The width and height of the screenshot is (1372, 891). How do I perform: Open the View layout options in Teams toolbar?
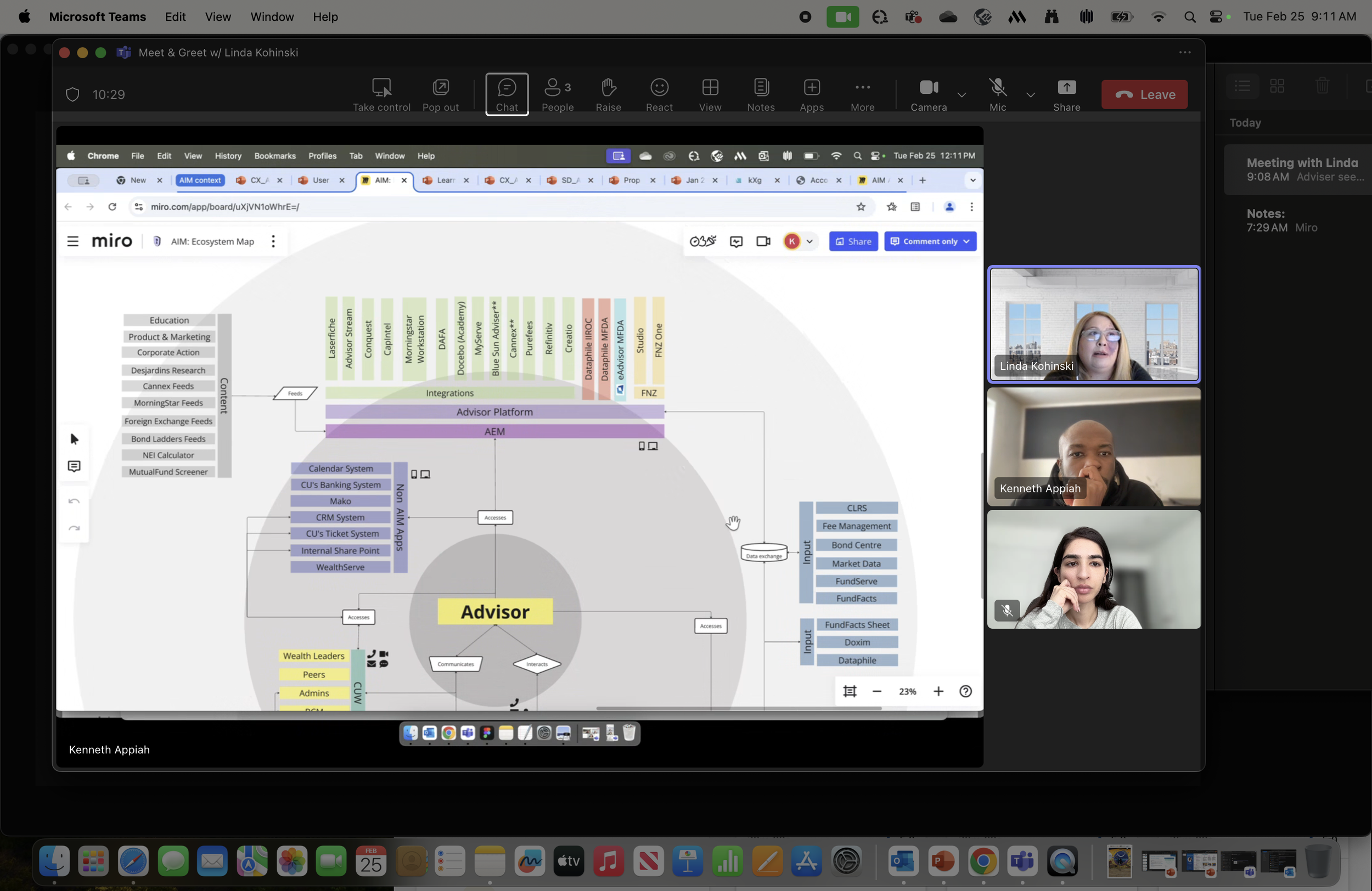(710, 94)
